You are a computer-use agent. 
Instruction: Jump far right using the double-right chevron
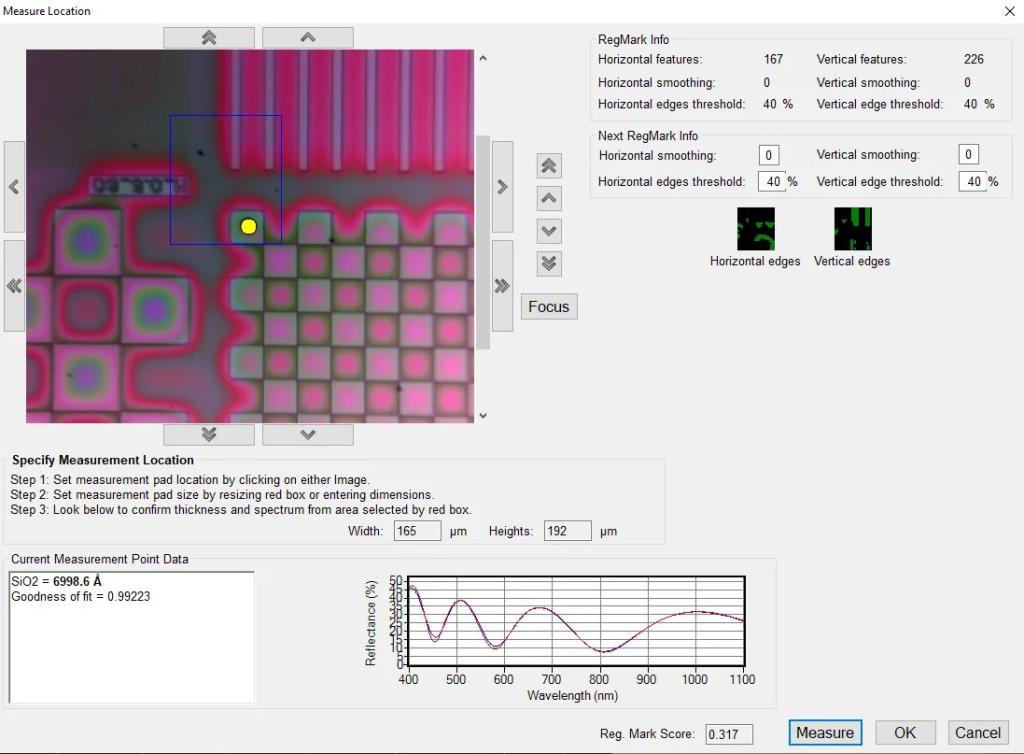(501, 285)
